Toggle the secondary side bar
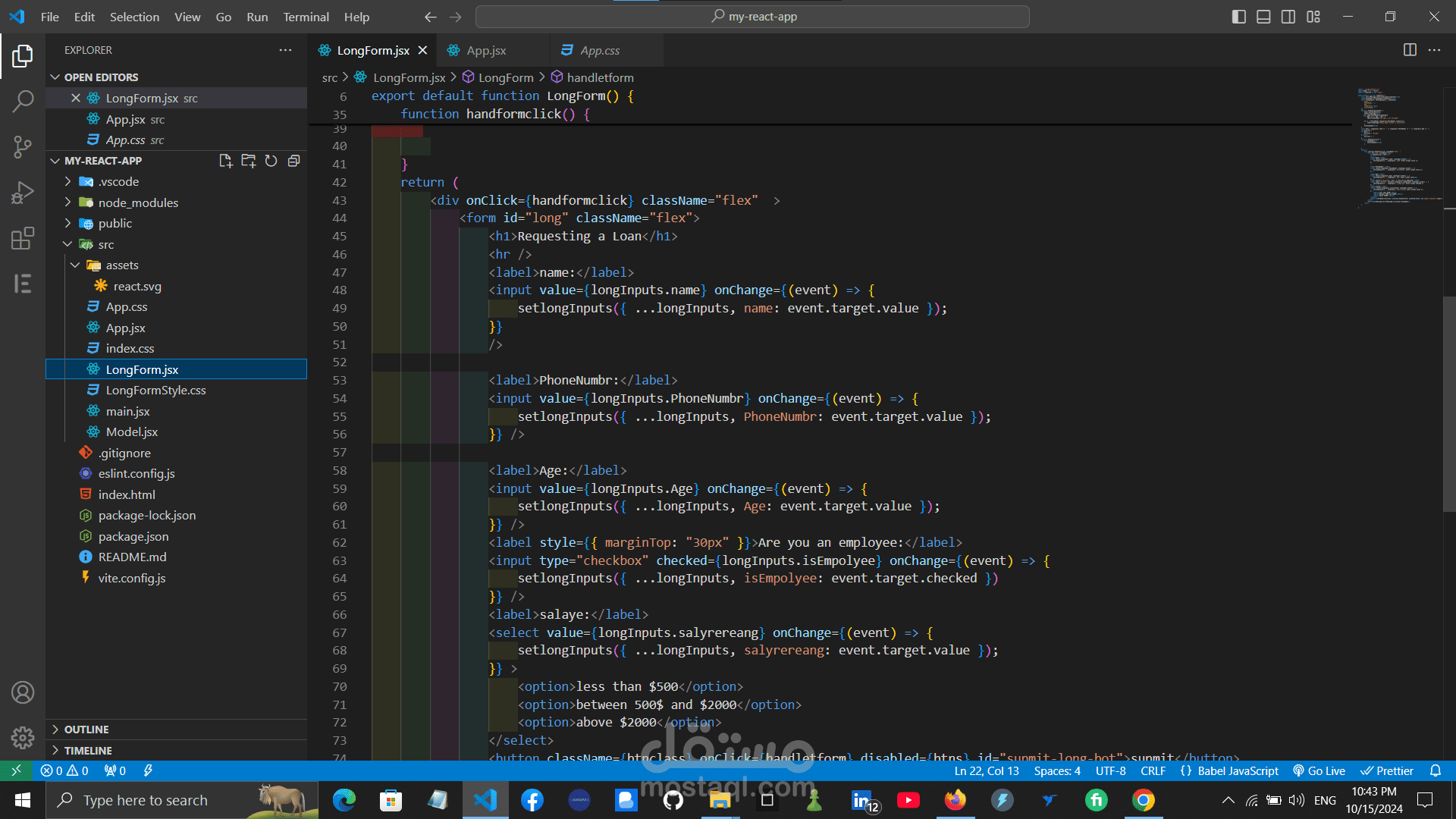 point(1288,17)
